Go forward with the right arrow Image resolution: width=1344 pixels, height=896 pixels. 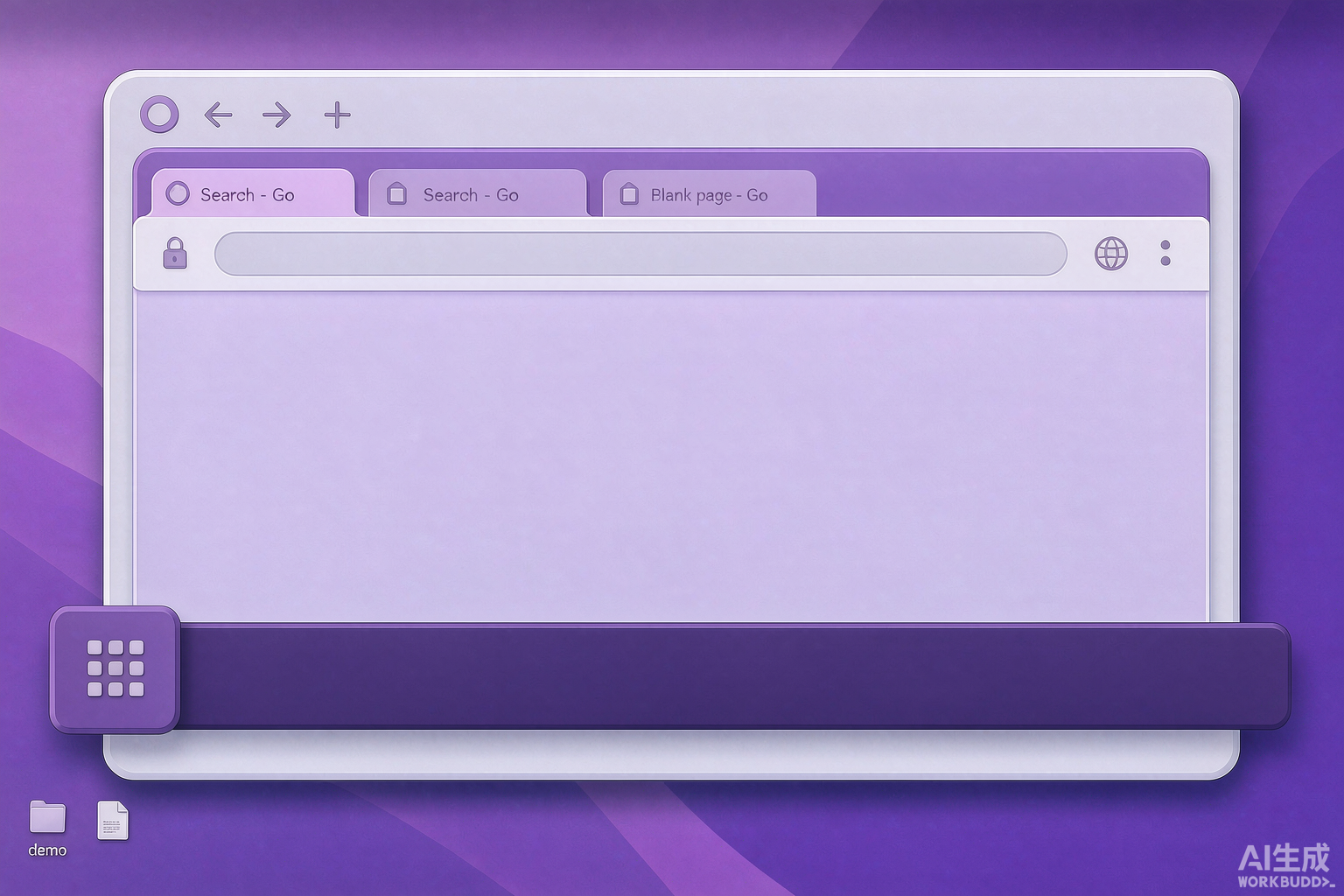point(276,115)
